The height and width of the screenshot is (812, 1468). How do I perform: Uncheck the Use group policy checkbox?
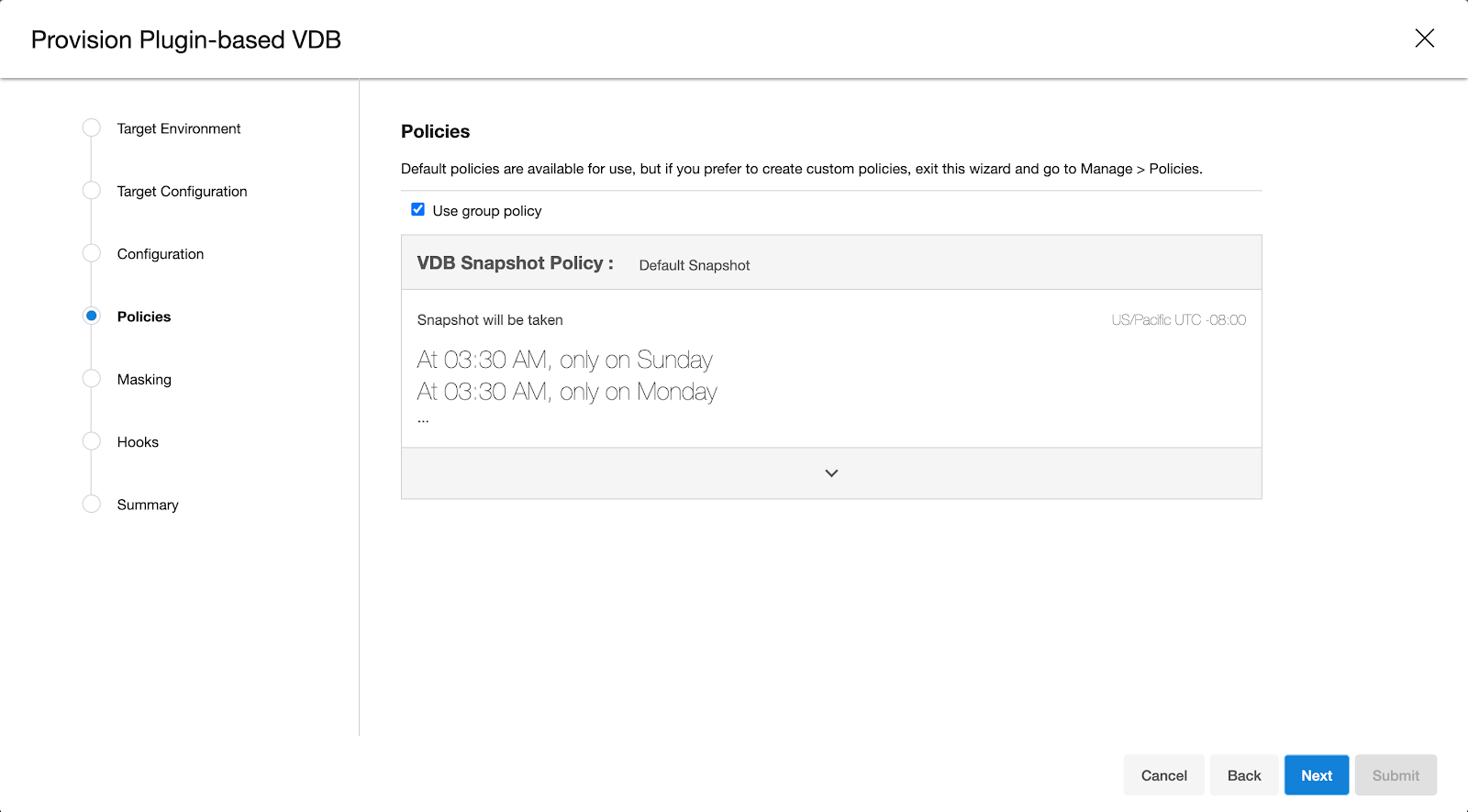(x=418, y=210)
